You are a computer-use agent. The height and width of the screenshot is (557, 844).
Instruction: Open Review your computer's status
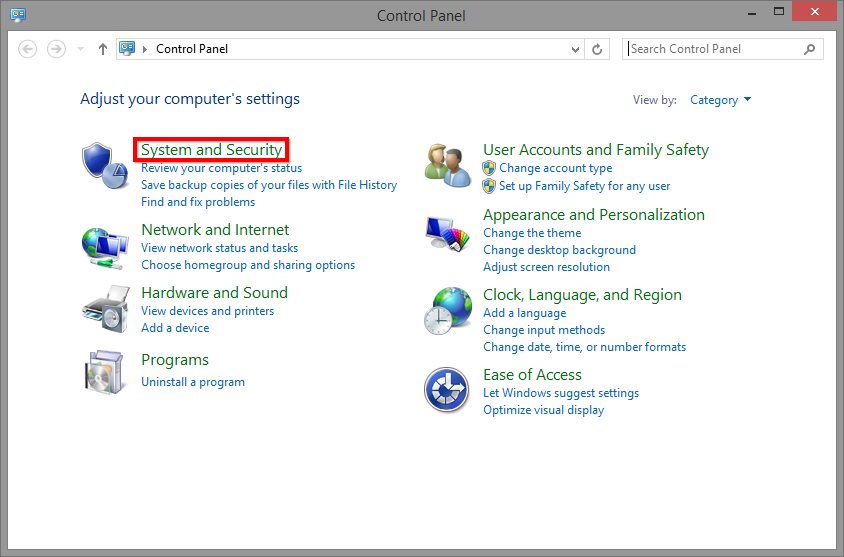221,168
